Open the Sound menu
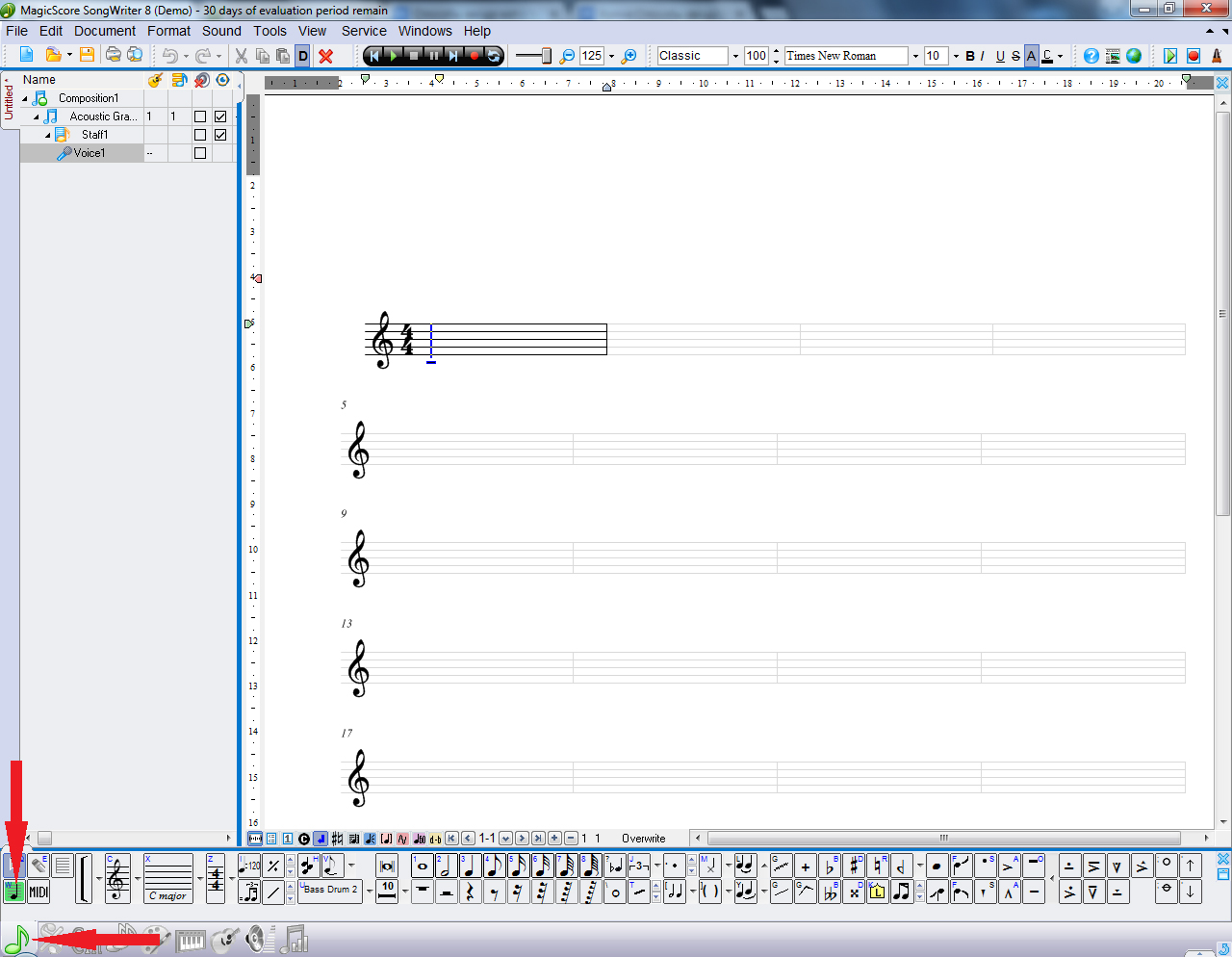Image resolution: width=1232 pixels, height=957 pixels. click(221, 31)
